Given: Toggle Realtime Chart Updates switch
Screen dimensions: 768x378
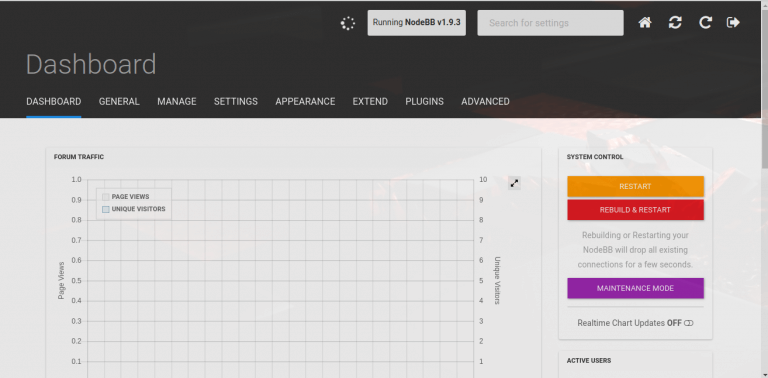Looking at the screenshot, I should click(x=689, y=323).
